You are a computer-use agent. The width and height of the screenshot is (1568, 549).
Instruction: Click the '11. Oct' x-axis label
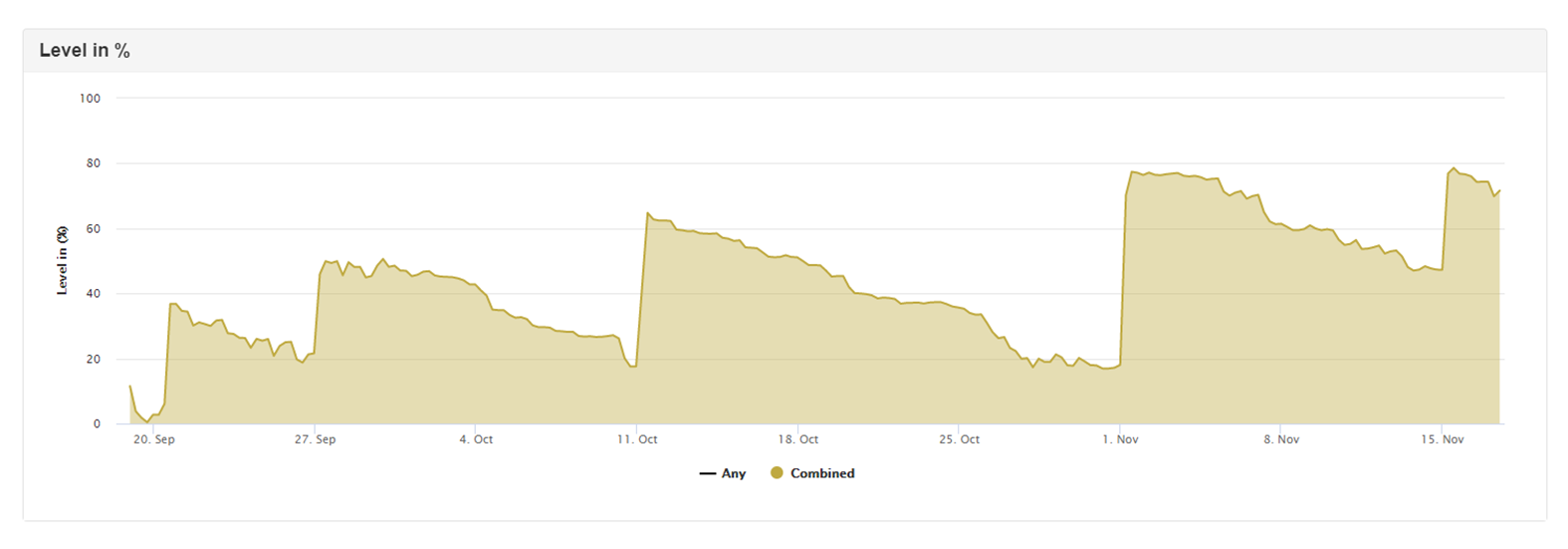pos(637,439)
